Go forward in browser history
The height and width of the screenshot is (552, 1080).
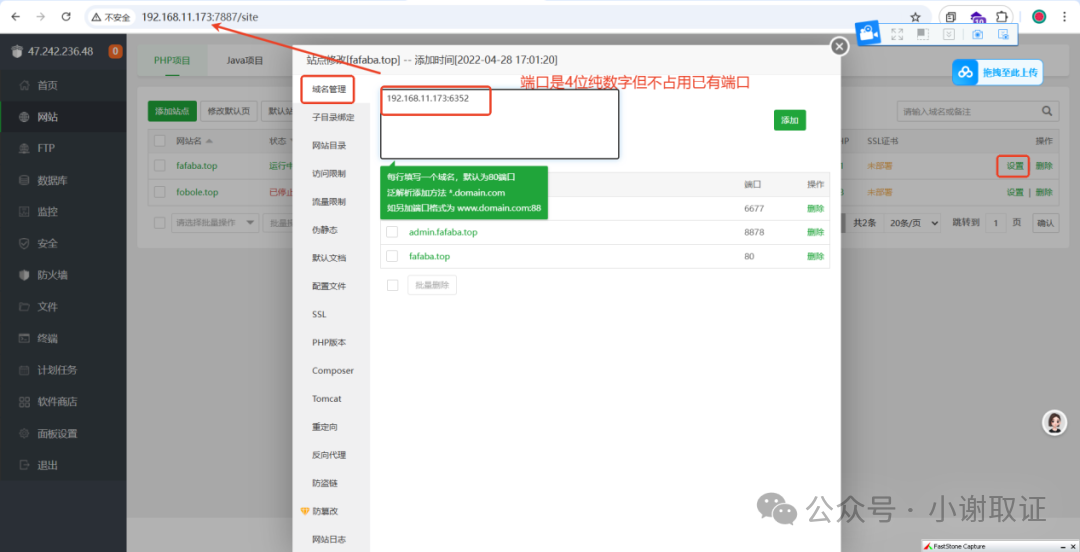pyautogui.click(x=41, y=17)
